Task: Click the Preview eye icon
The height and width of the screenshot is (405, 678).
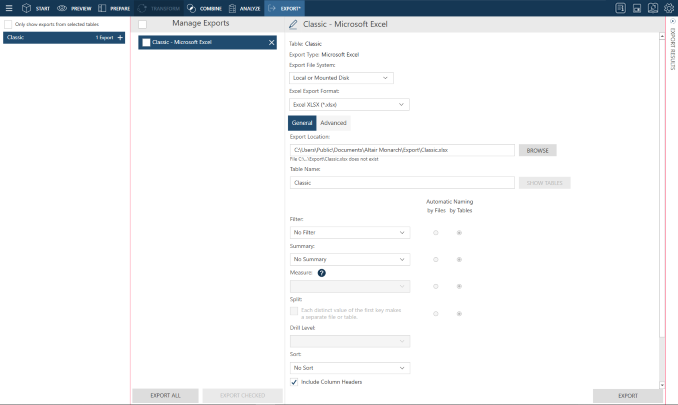Action: pos(62,8)
